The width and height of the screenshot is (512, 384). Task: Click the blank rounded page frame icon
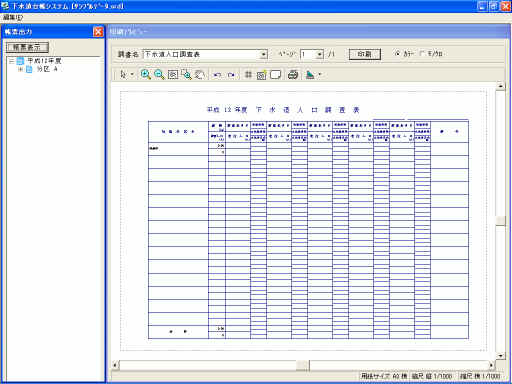tap(275, 75)
